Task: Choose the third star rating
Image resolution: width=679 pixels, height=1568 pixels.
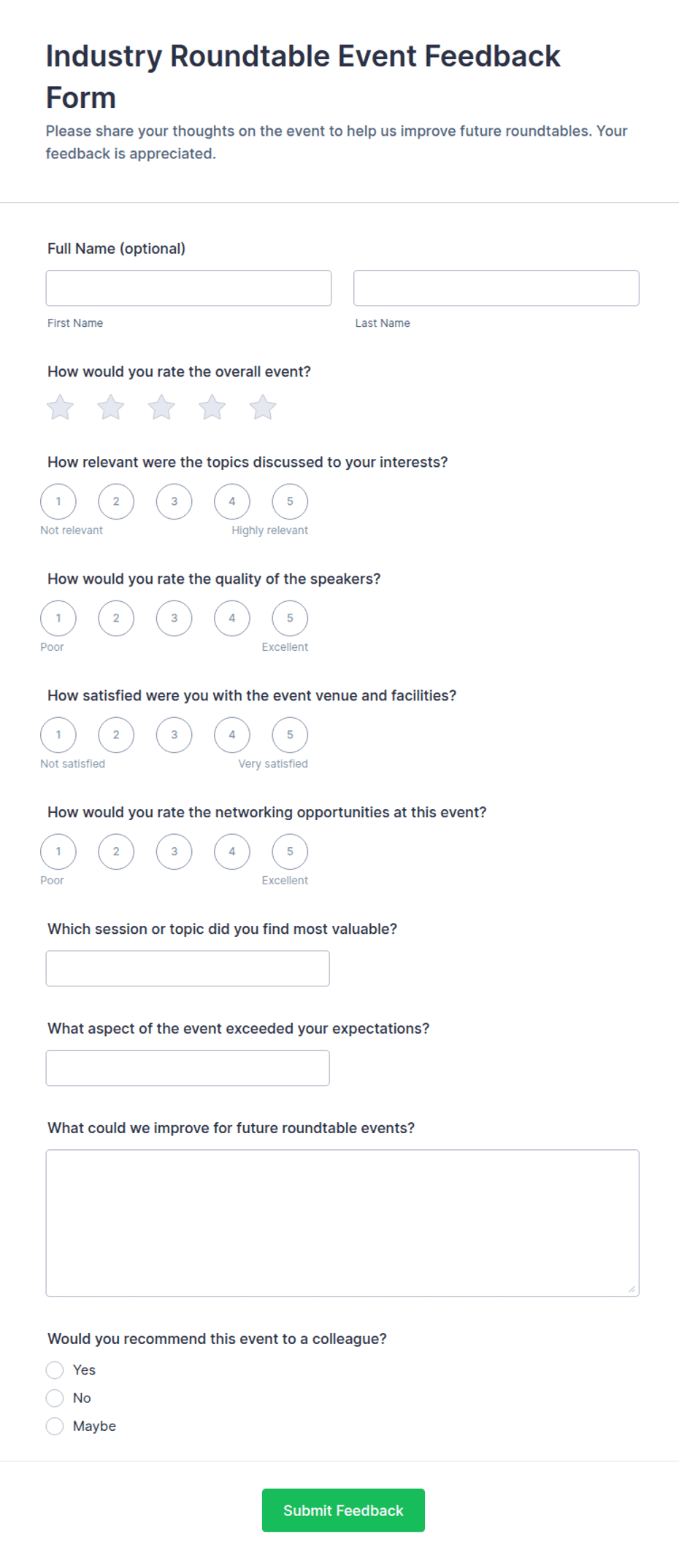Action: [161, 407]
